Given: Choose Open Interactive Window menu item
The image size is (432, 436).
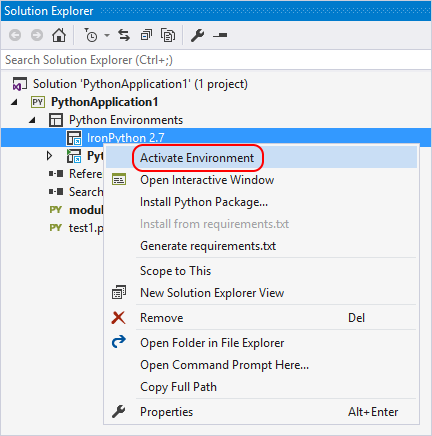Looking at the screenshot, I should point(261,180).
